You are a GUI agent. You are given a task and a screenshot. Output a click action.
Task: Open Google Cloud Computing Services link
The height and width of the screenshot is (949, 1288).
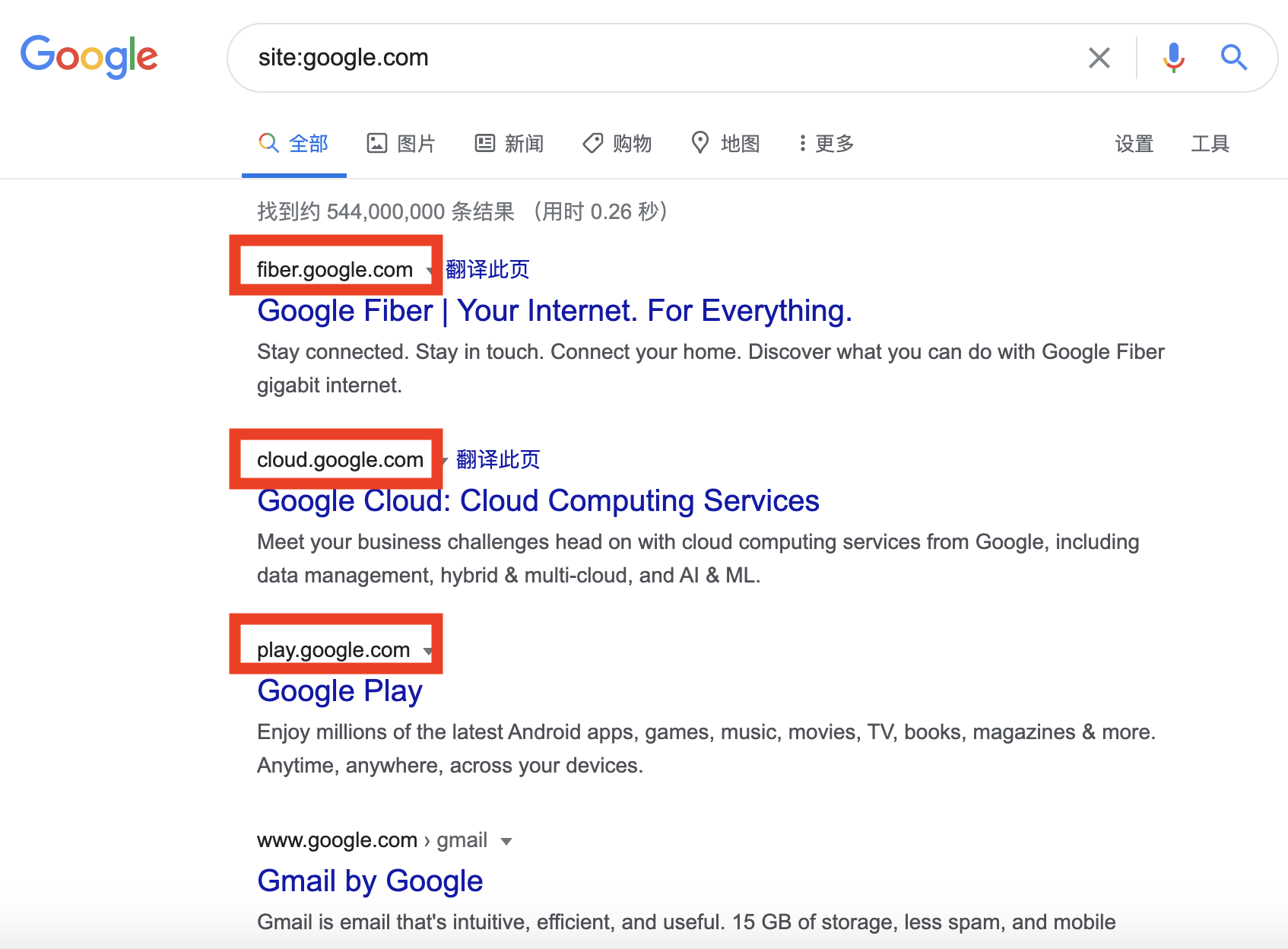538,501
